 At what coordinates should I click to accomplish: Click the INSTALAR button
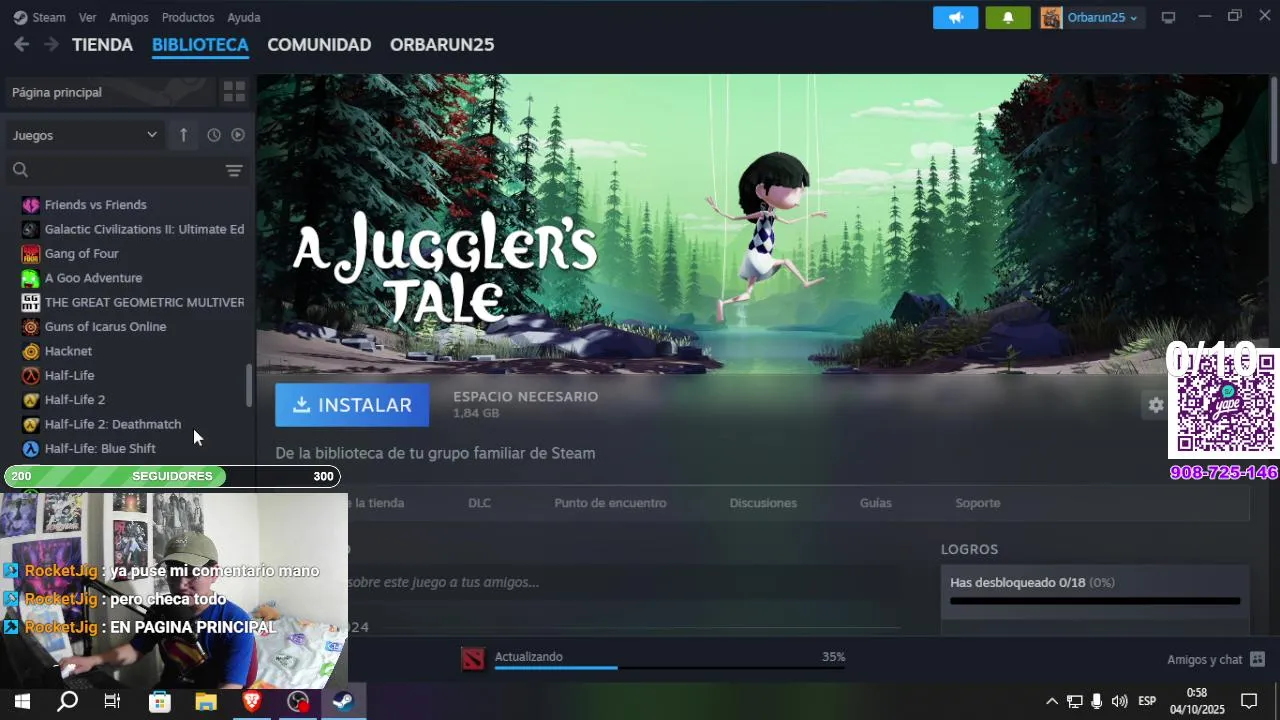point(352,405)
